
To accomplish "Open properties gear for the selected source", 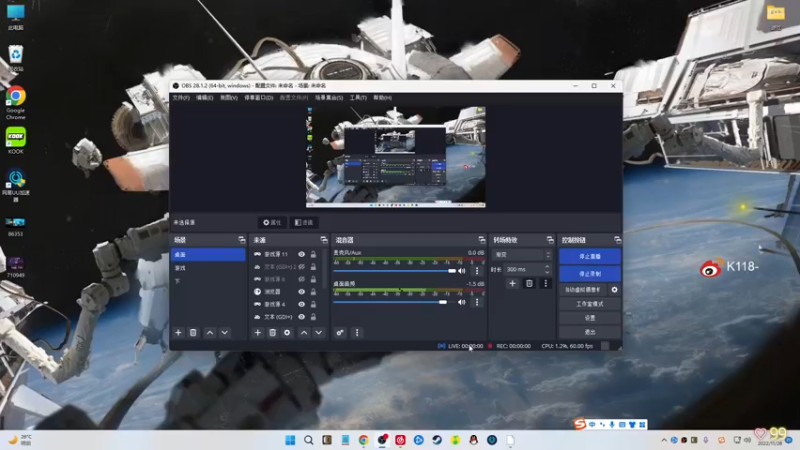I will pyautogui.click(x=287, y=333).
